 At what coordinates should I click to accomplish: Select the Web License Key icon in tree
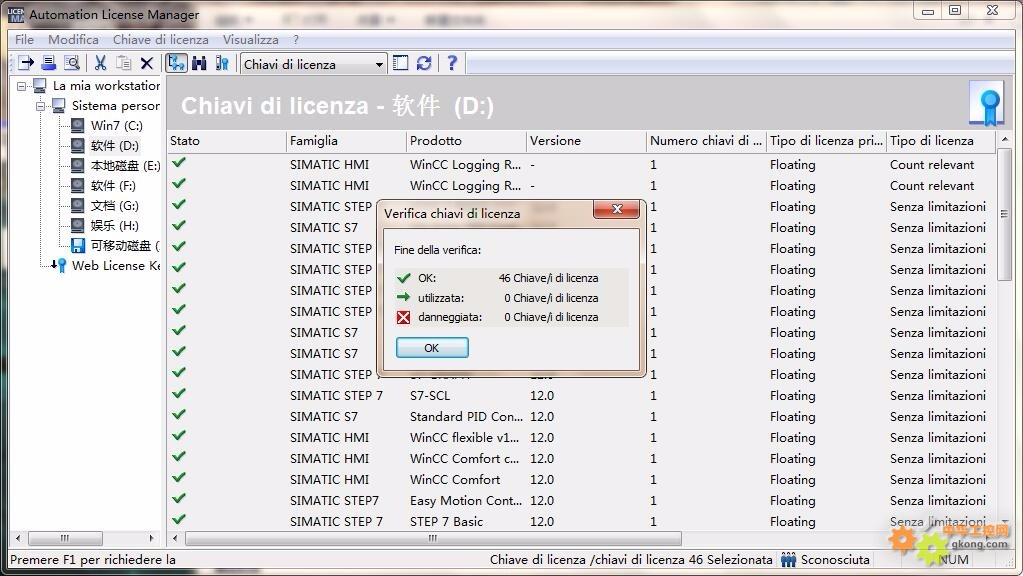[x=60, y=265]
